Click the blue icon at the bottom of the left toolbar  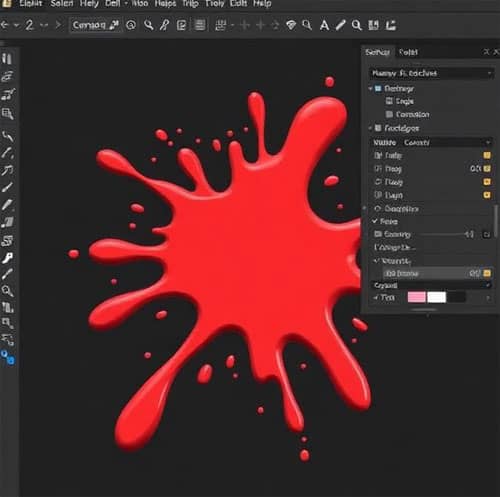[x=8, y=357]
